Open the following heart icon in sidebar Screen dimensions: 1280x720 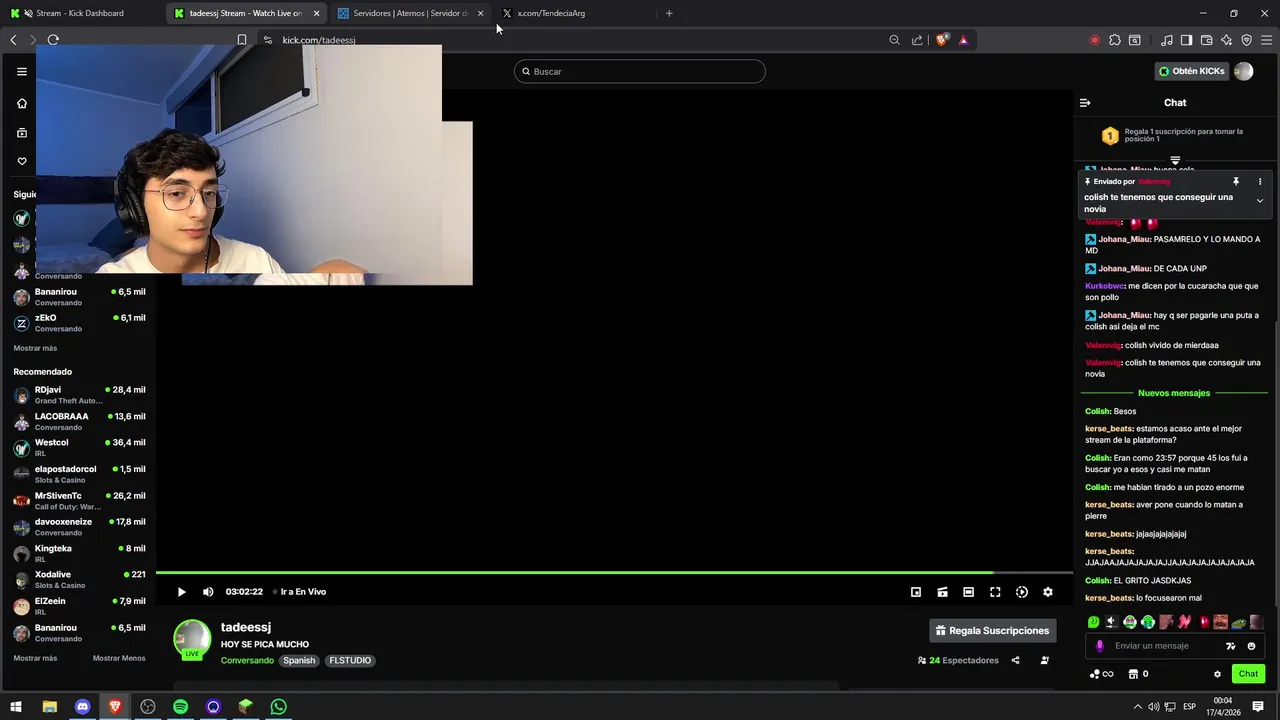pyautogui.click(x=22, y=162)
